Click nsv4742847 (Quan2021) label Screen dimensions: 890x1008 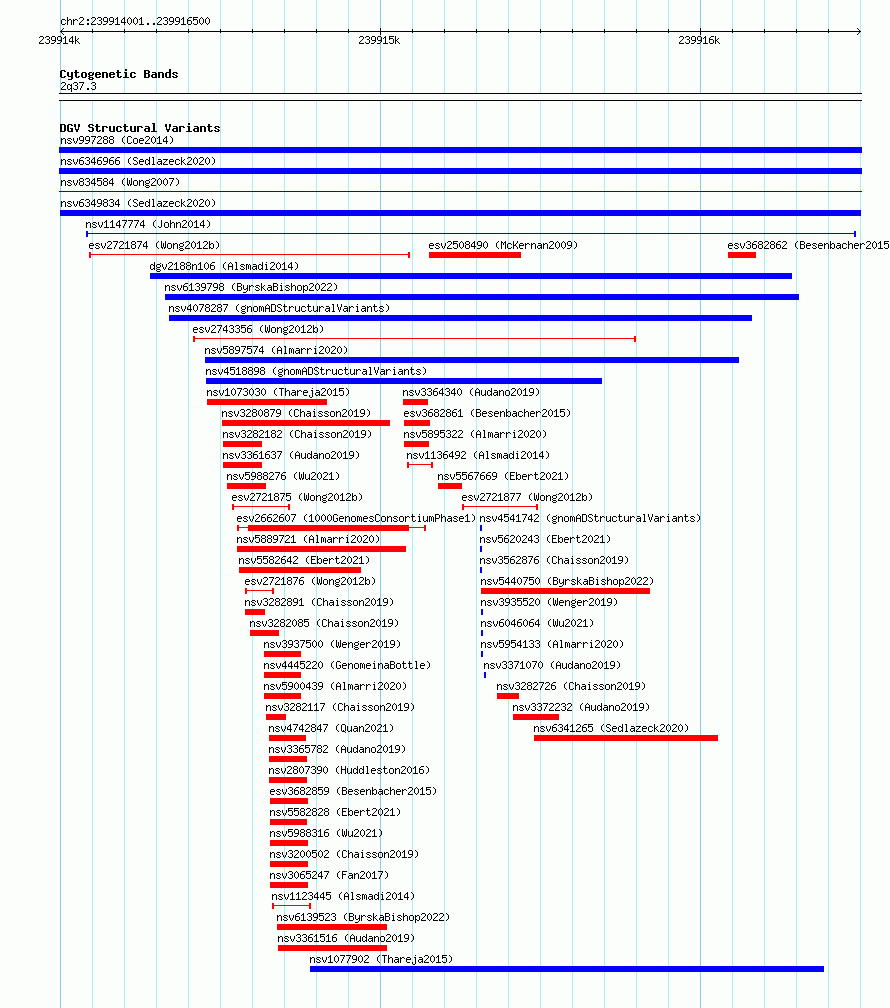click(331, 728)
